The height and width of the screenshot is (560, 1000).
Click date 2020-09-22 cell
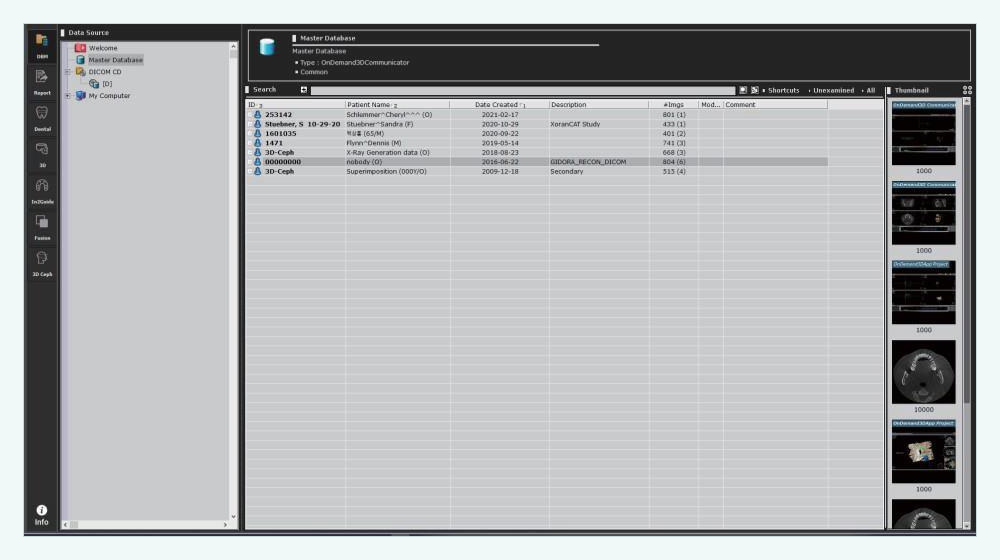click(500, 134)
